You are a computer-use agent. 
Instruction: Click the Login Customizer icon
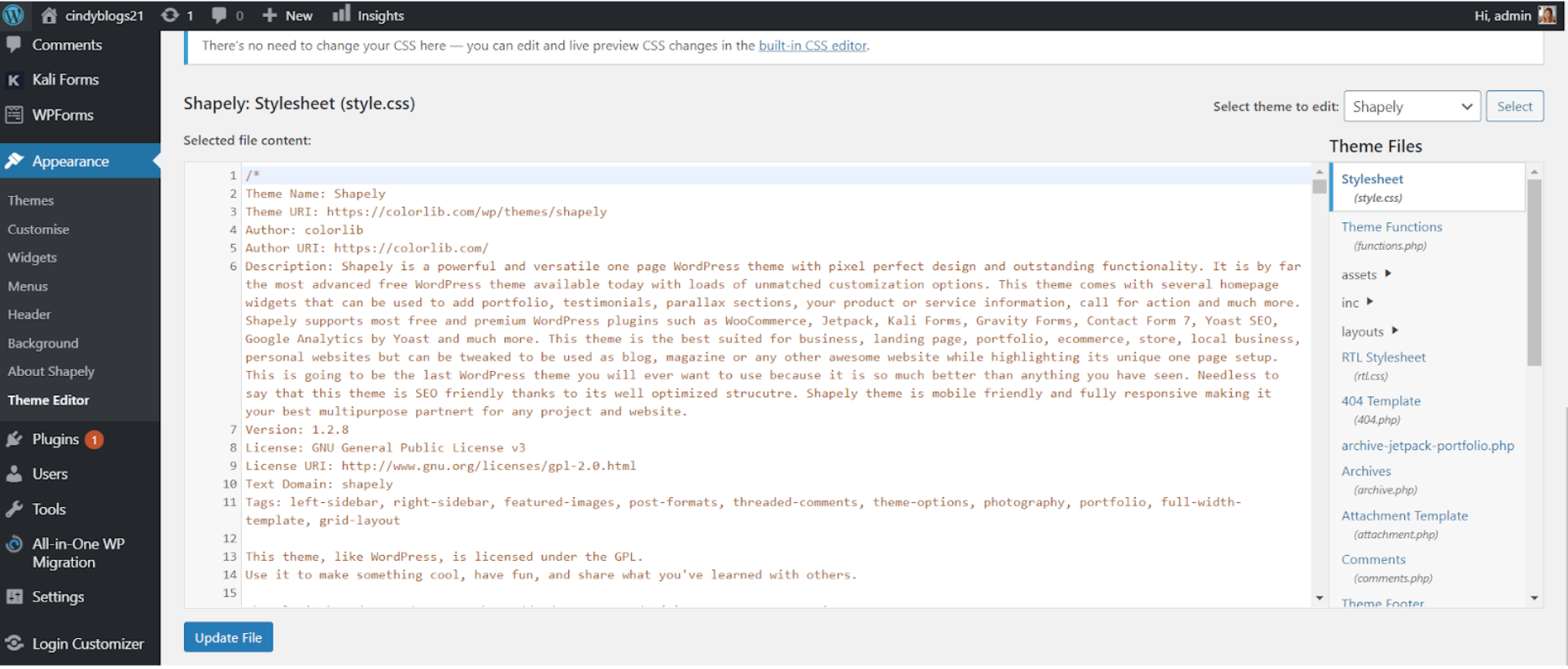(x=14, y=644)
